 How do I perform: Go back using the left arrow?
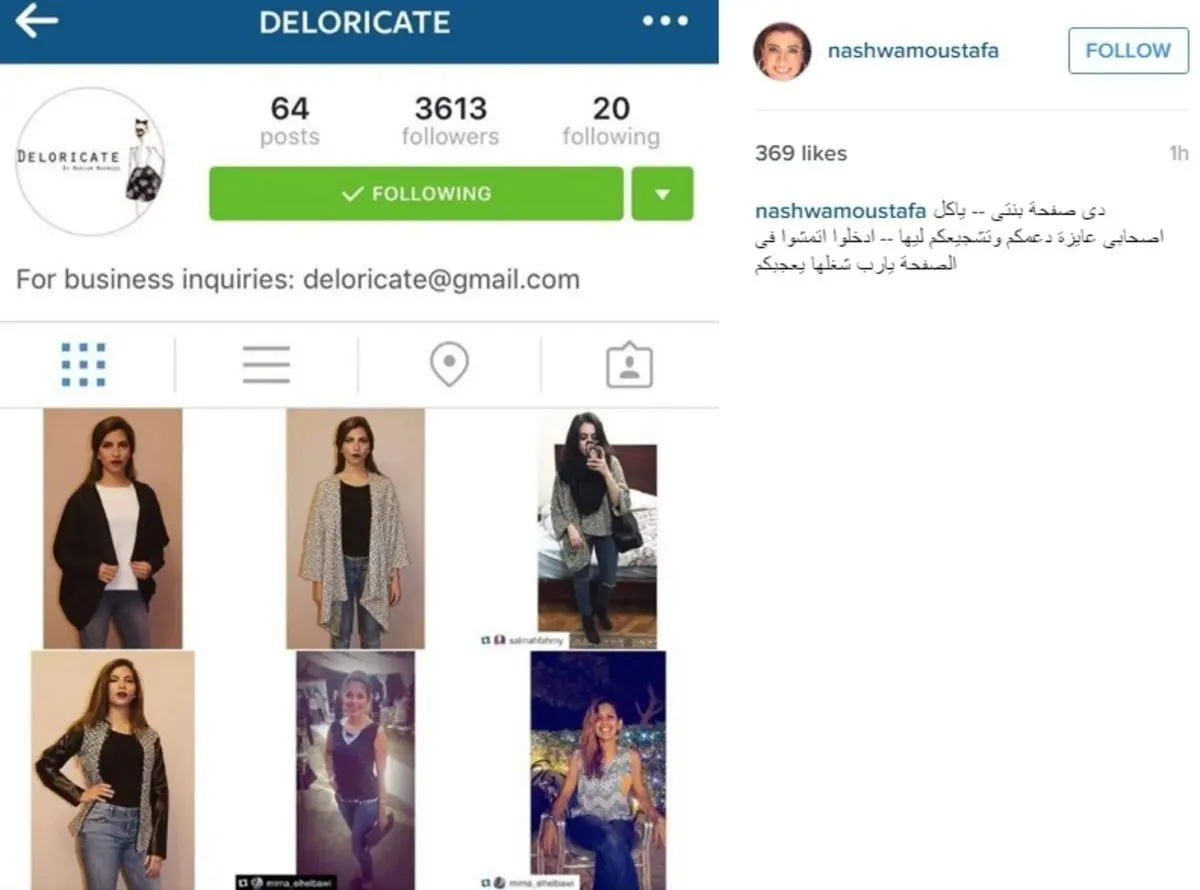(x=36, y=21)
